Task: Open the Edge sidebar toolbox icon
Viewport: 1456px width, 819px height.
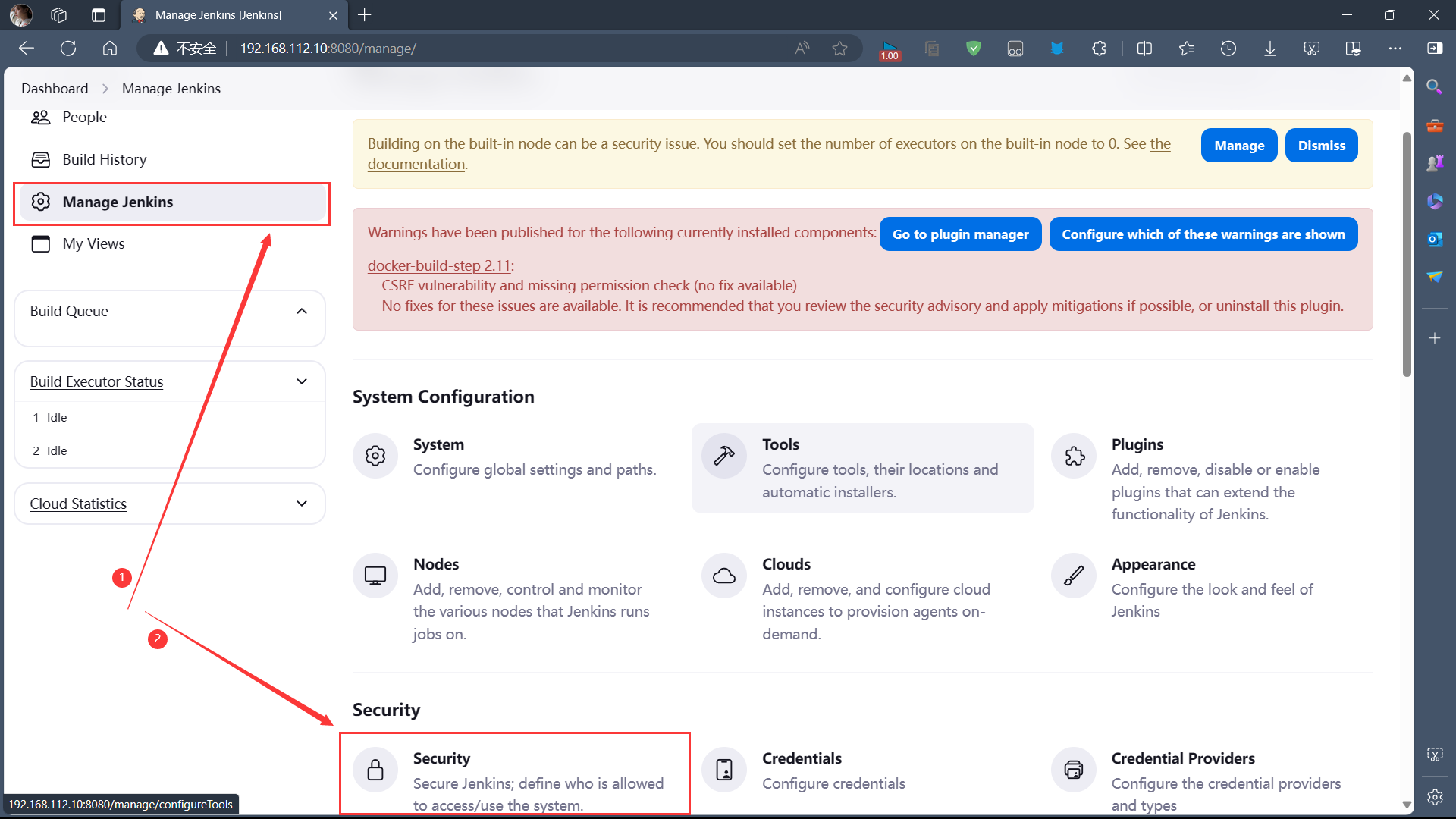Action: [x=1434, y=125]
